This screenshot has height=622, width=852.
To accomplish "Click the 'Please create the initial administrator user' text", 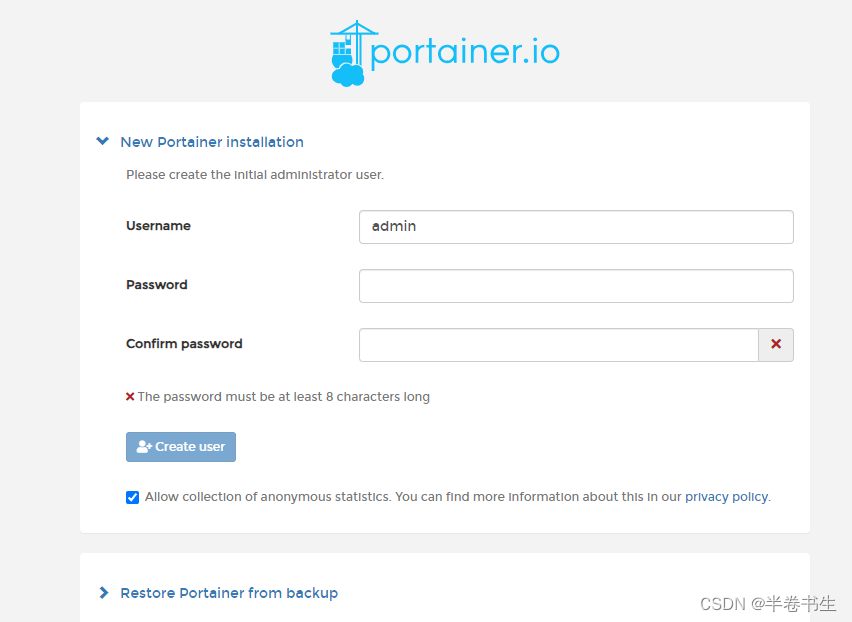I will (x=255, y=174).
